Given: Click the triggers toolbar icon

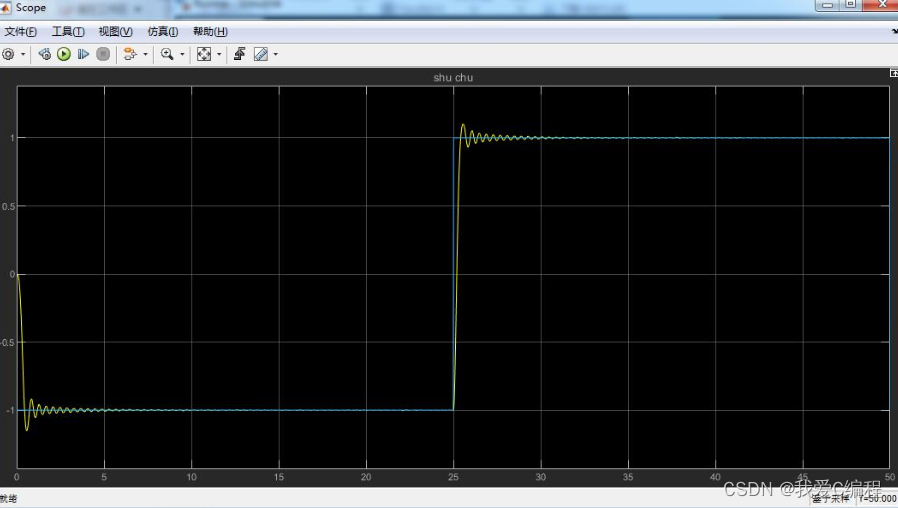Looking at the screenshot, I should pos(240,54).
